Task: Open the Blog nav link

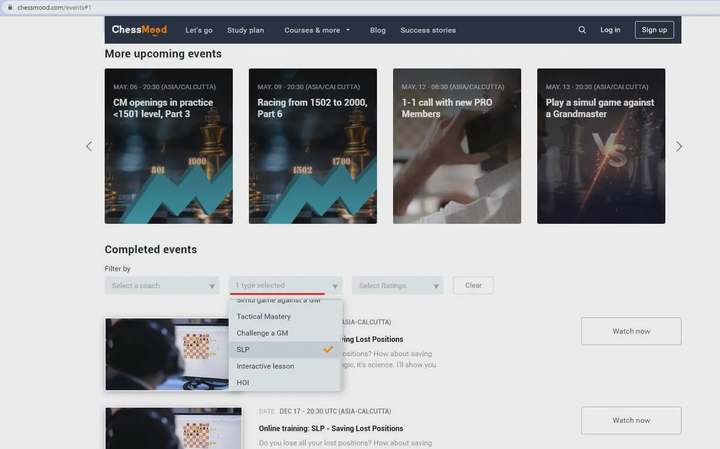Action: (x=377, y=30)
